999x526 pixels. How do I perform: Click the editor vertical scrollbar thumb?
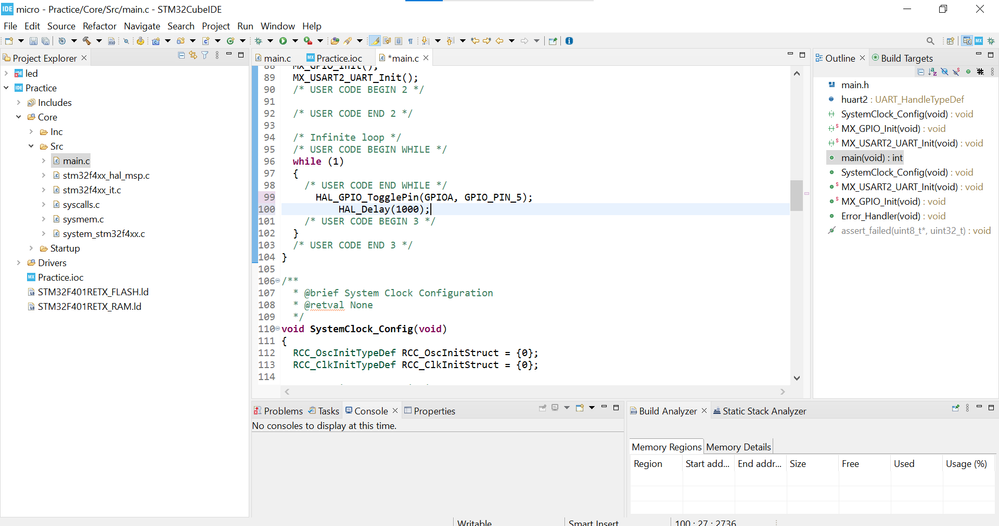click(796, 195)
